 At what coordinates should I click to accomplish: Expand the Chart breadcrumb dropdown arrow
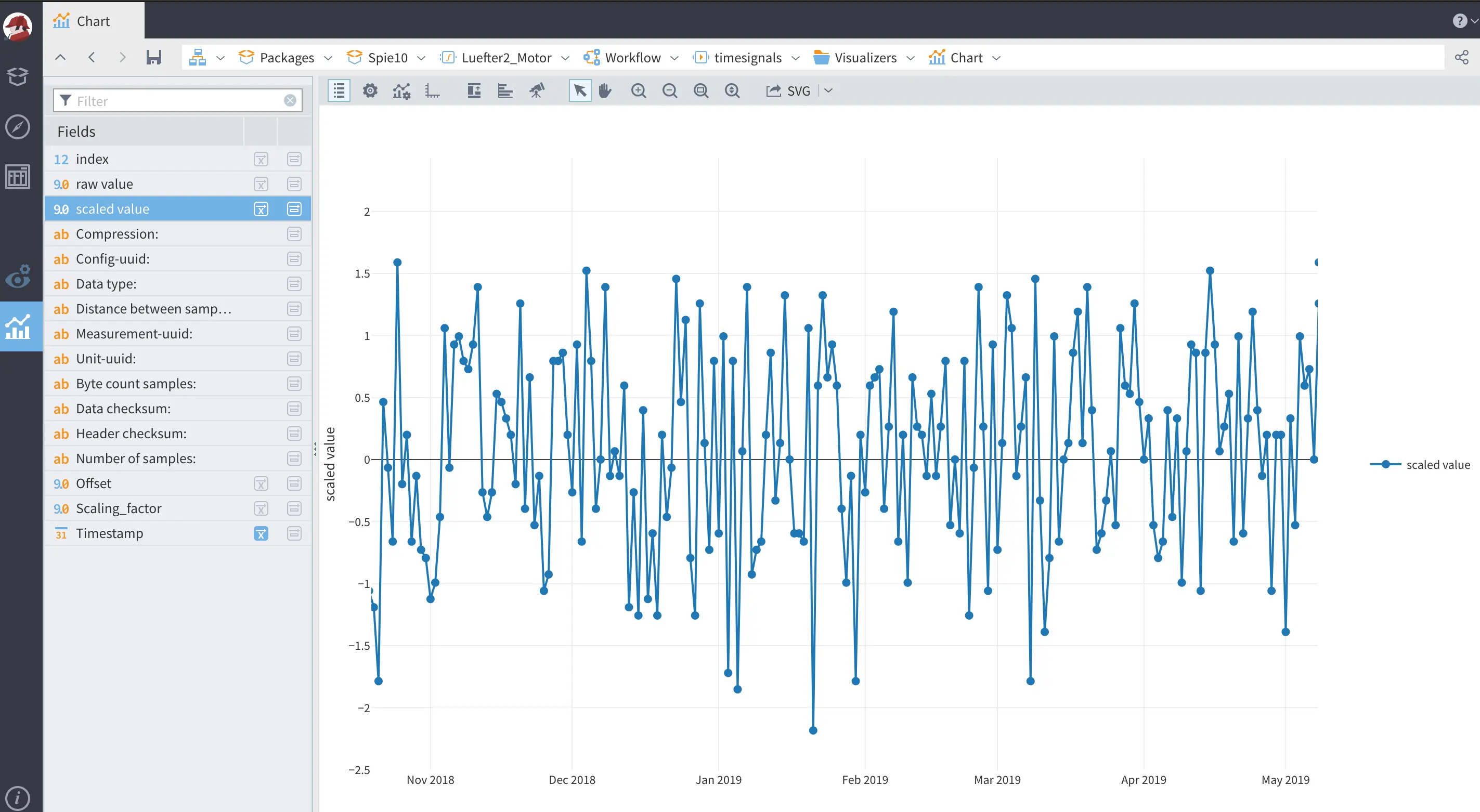pyautogui.click(x=997, y=58)
